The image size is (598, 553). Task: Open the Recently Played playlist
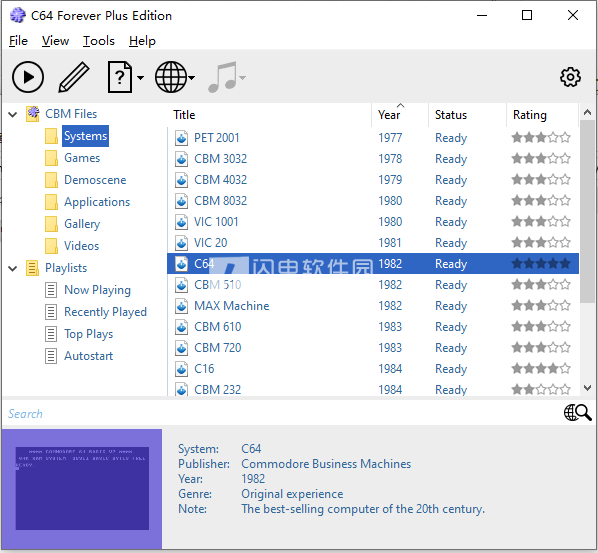pos(105,312)
